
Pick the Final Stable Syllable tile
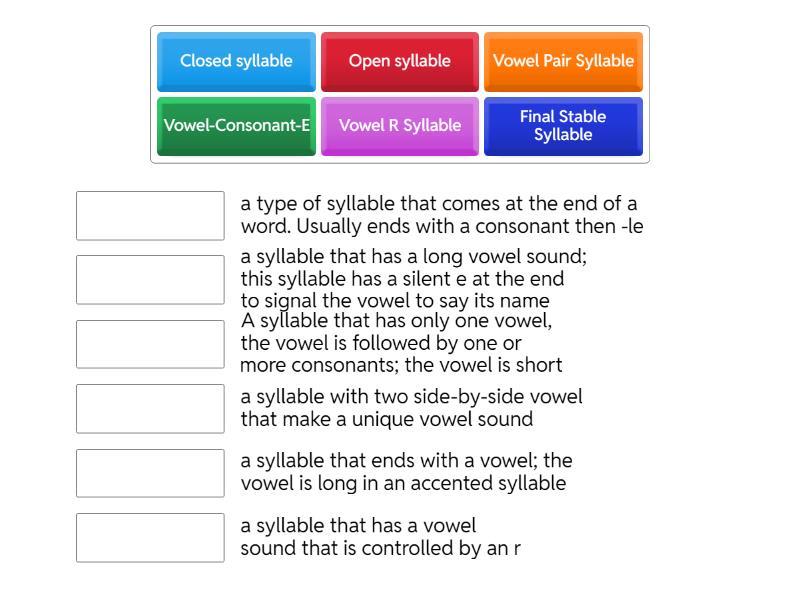pyautogui.click(x=564, y=127)
